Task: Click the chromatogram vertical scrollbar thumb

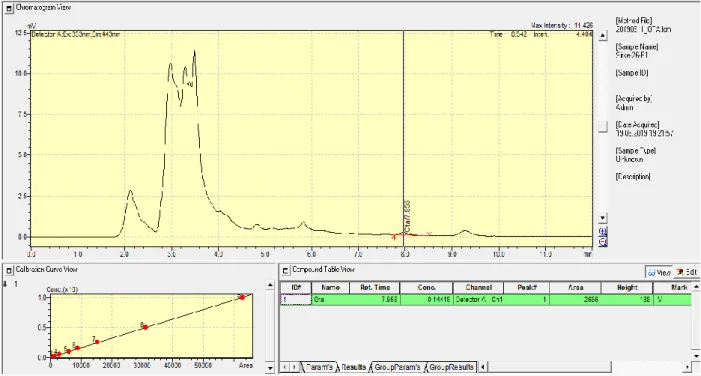Action: click(x=603, y=127)
